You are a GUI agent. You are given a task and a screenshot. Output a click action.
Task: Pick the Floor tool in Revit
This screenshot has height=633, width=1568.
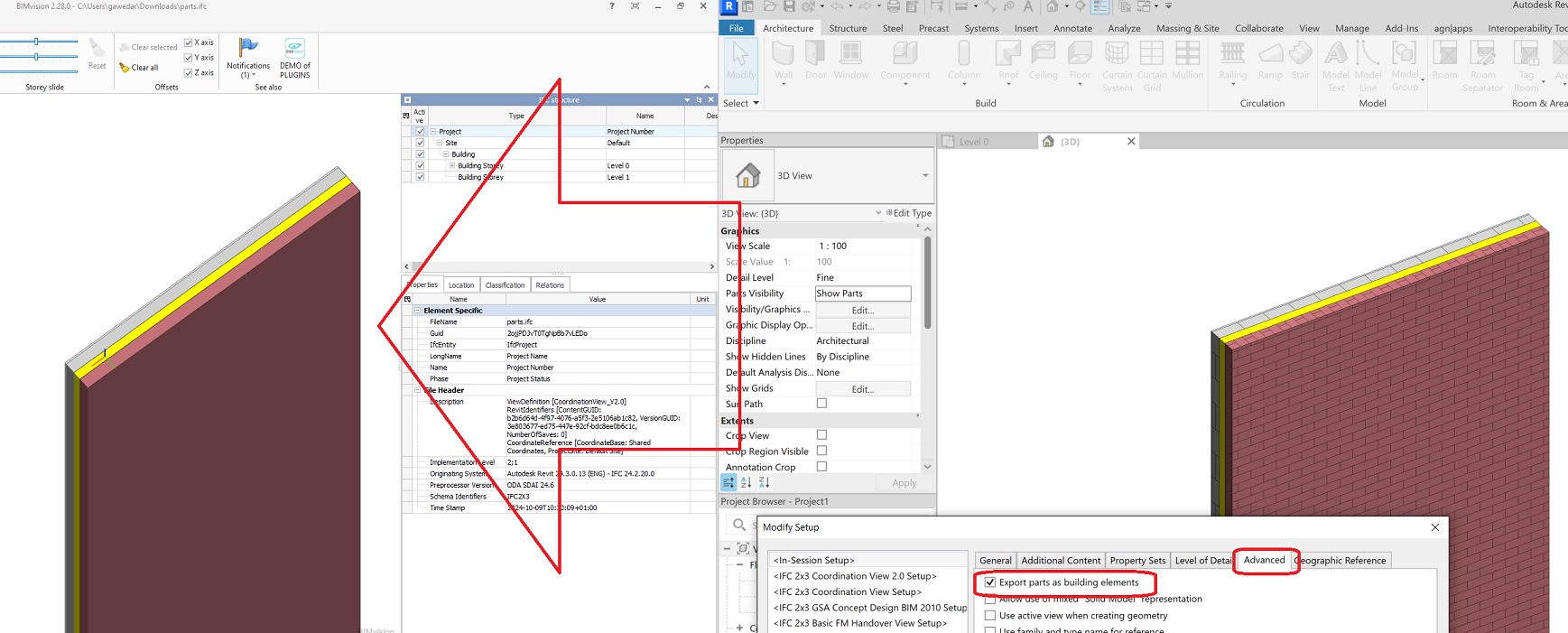tap(1080, 61)
